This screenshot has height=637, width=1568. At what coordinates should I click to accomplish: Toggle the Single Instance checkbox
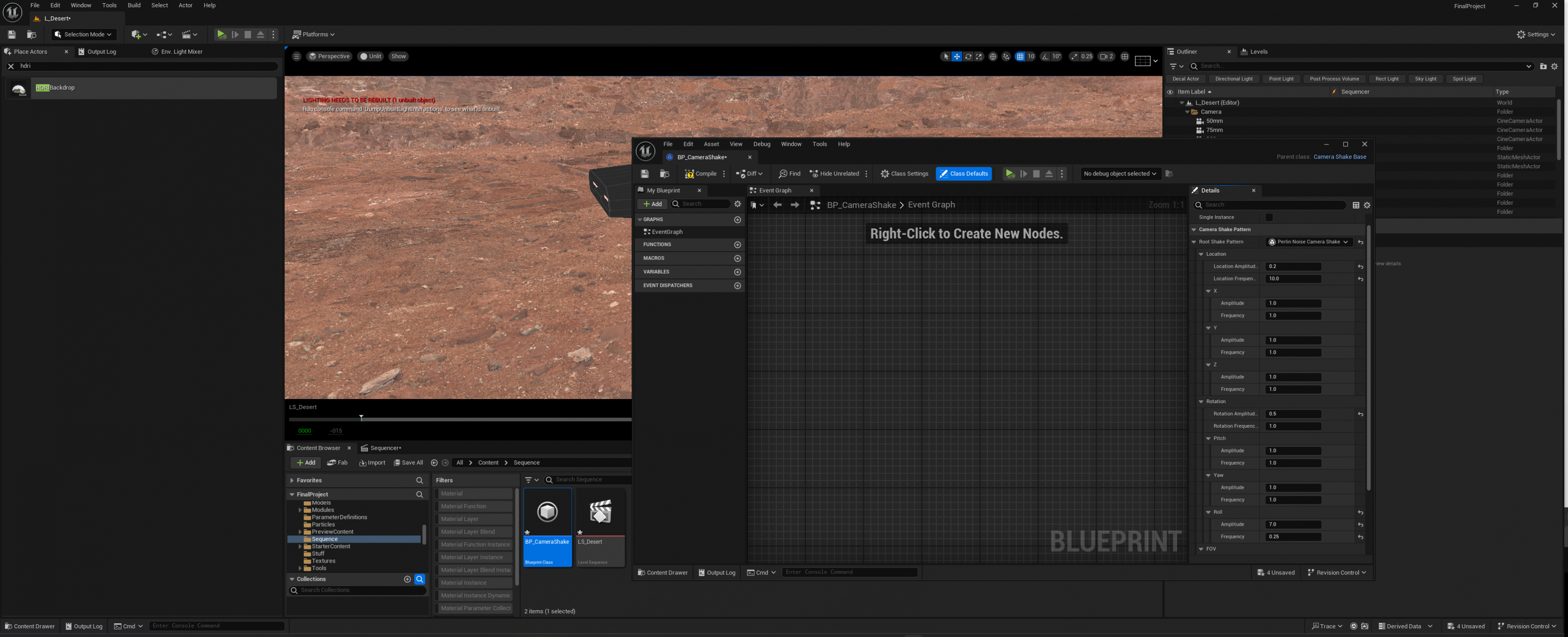point(1269,218)
